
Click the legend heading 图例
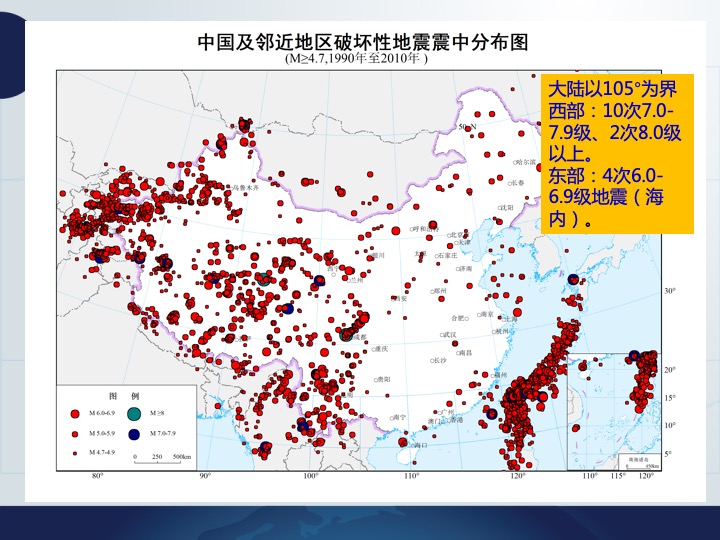coord(124,396)
